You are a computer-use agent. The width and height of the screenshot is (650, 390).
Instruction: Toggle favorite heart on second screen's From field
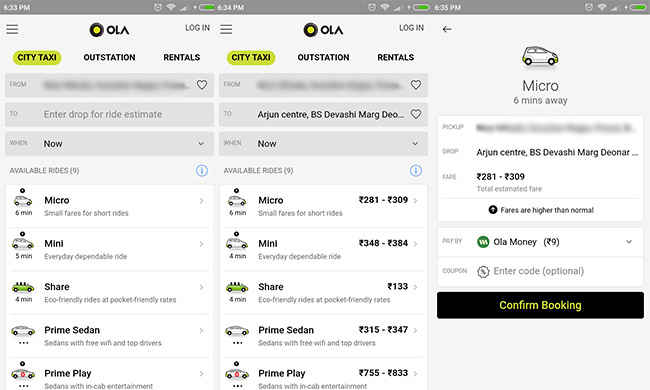(416, 85)
